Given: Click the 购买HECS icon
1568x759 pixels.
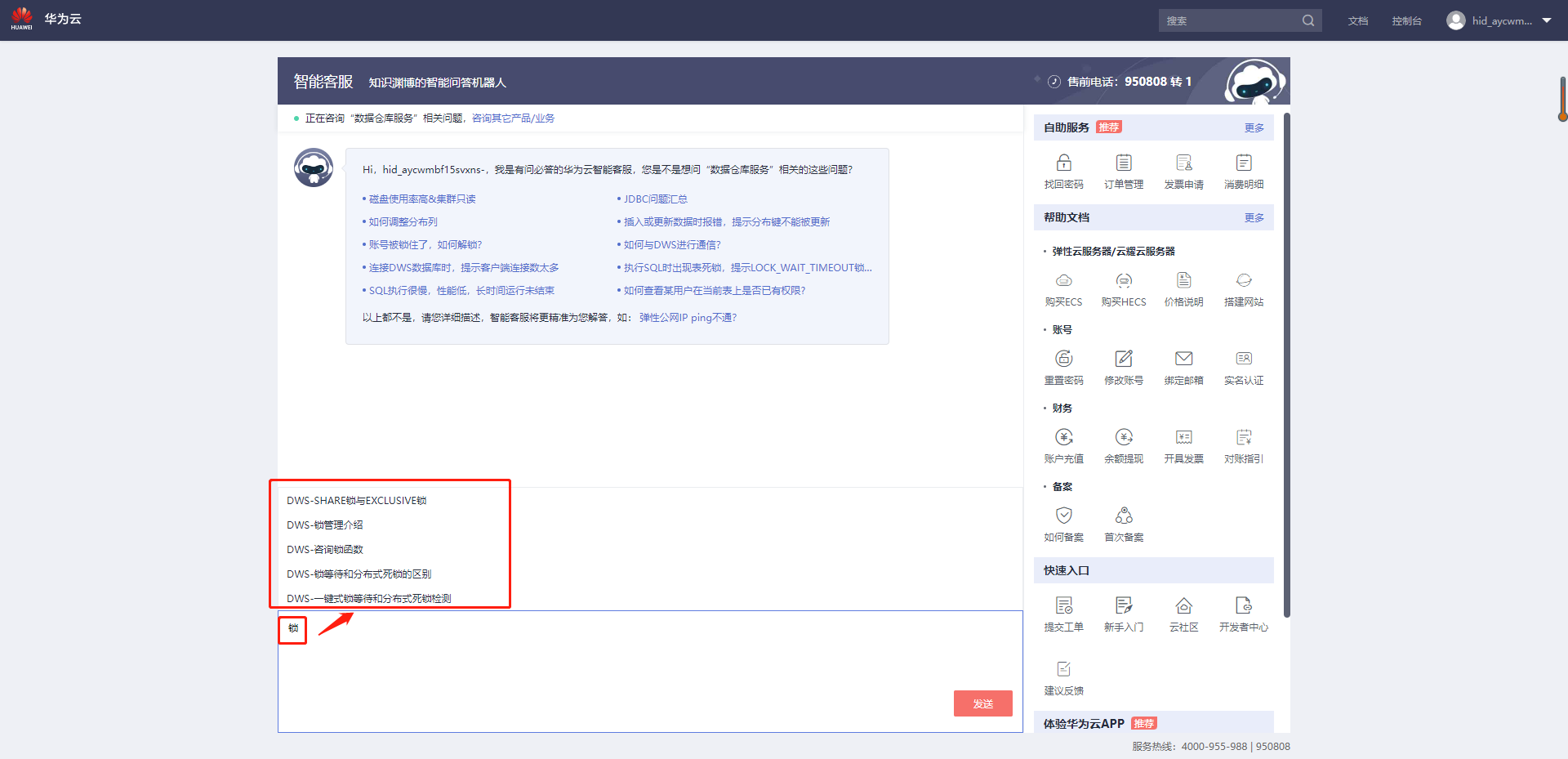Looking at the screenshot, I should [1124, 280].
